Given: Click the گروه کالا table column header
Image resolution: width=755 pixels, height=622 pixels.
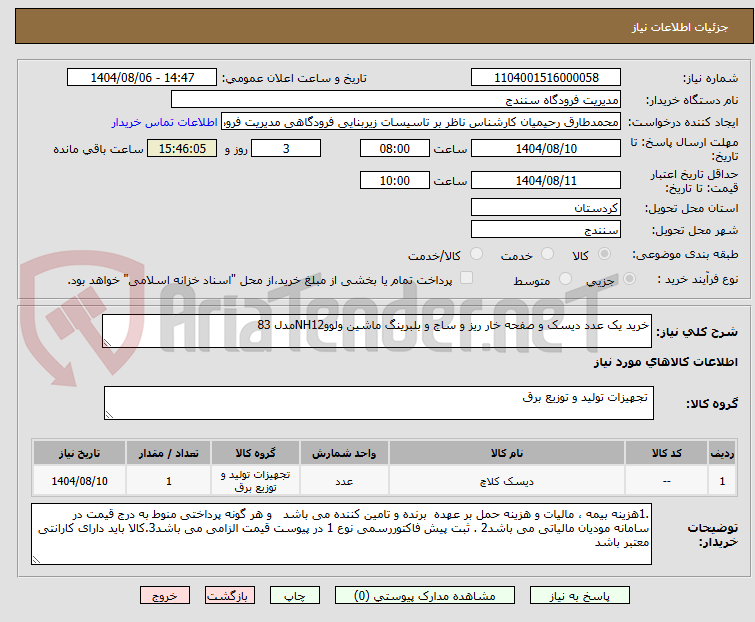Looking at the screenshot, I should pos(256,454).
